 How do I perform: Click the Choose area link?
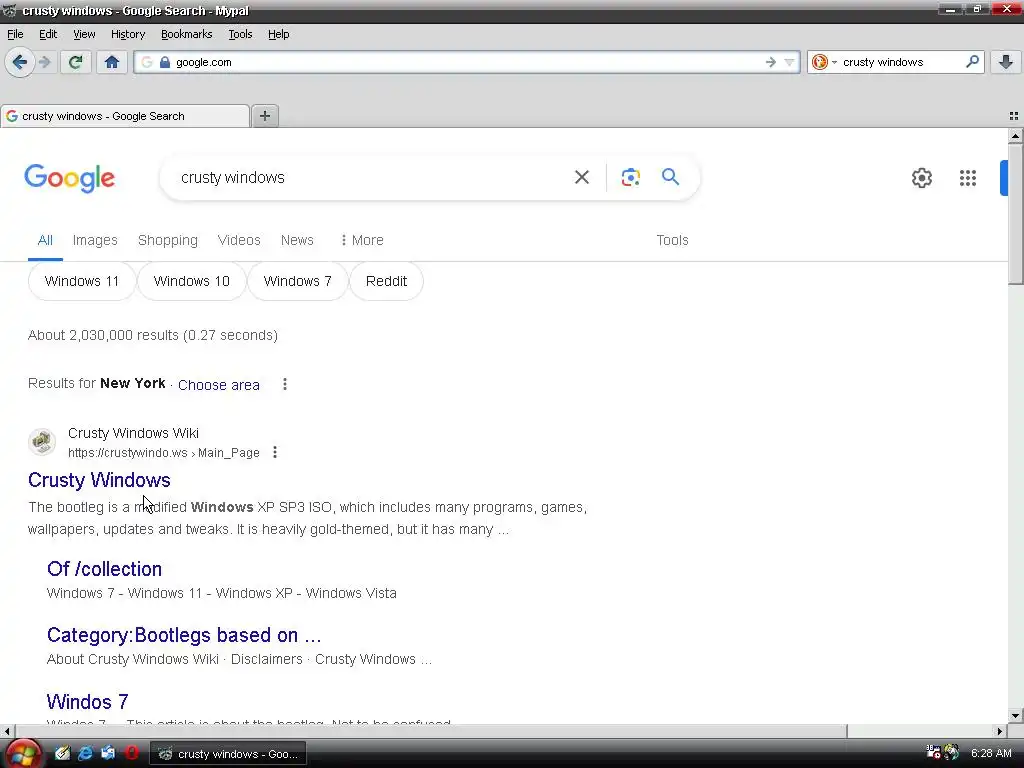[x=219, y=385]
